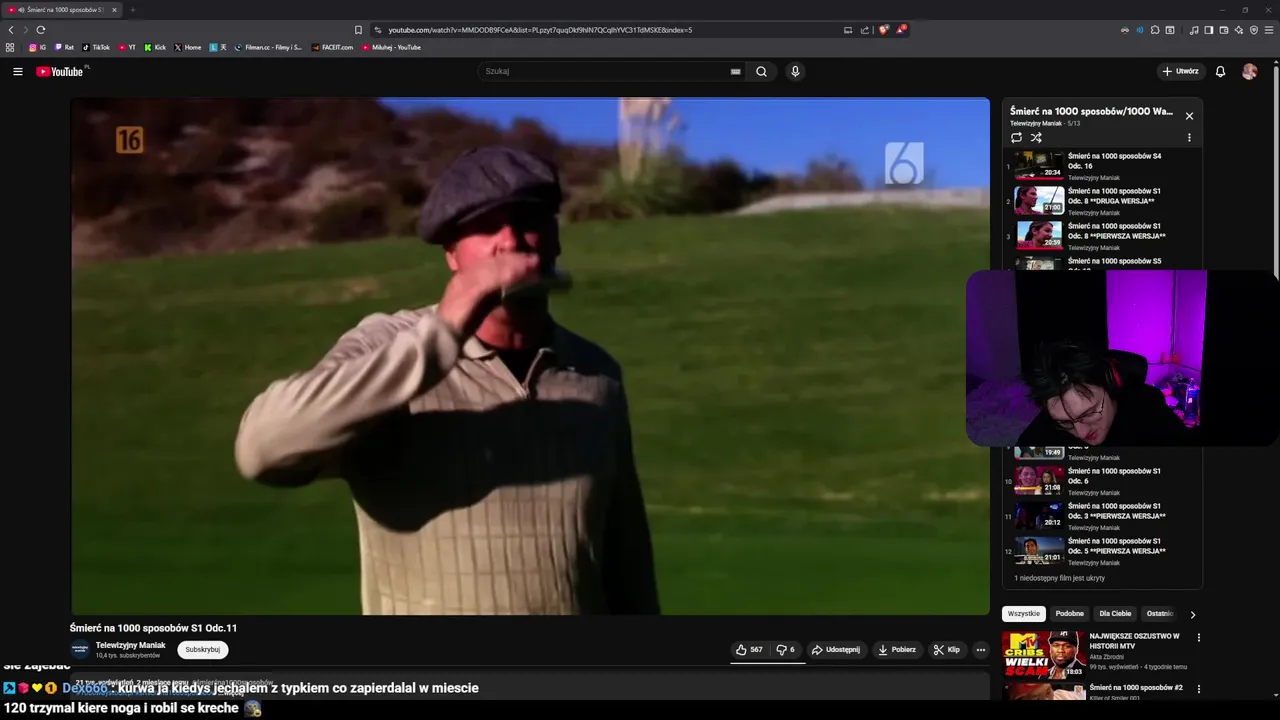Open channel avatar below video
This screenshot has width=1280, height=720.
pos(80,649)
